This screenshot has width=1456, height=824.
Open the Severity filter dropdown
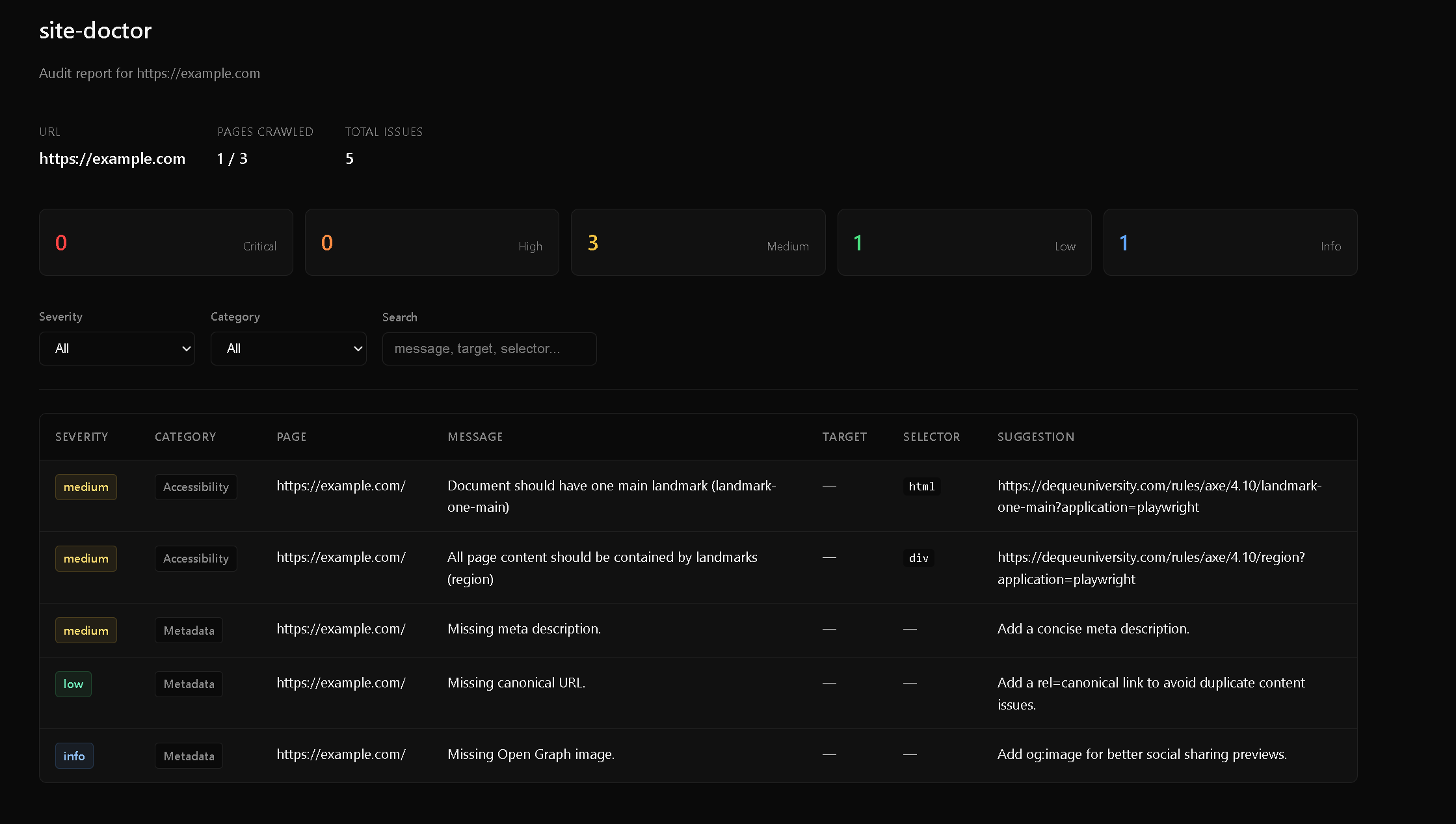pyautogui.click(x=117, y=349)
